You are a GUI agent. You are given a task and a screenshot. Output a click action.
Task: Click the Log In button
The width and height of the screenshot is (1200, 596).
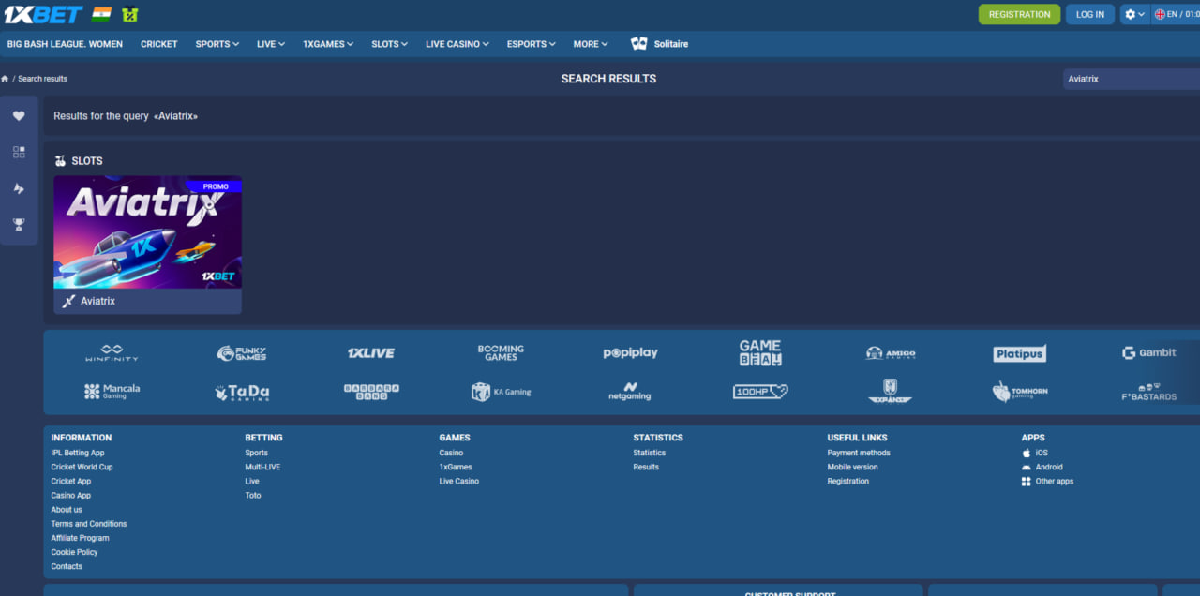click(x=1090, y=14)
